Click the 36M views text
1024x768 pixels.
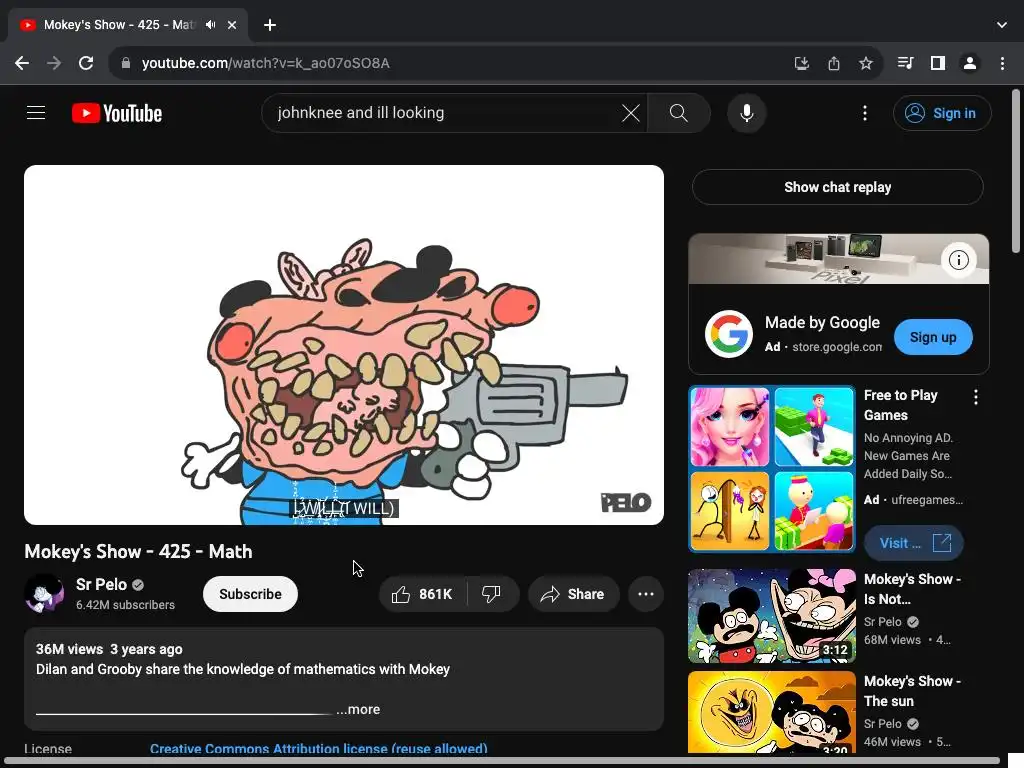[x=69, y=649]
